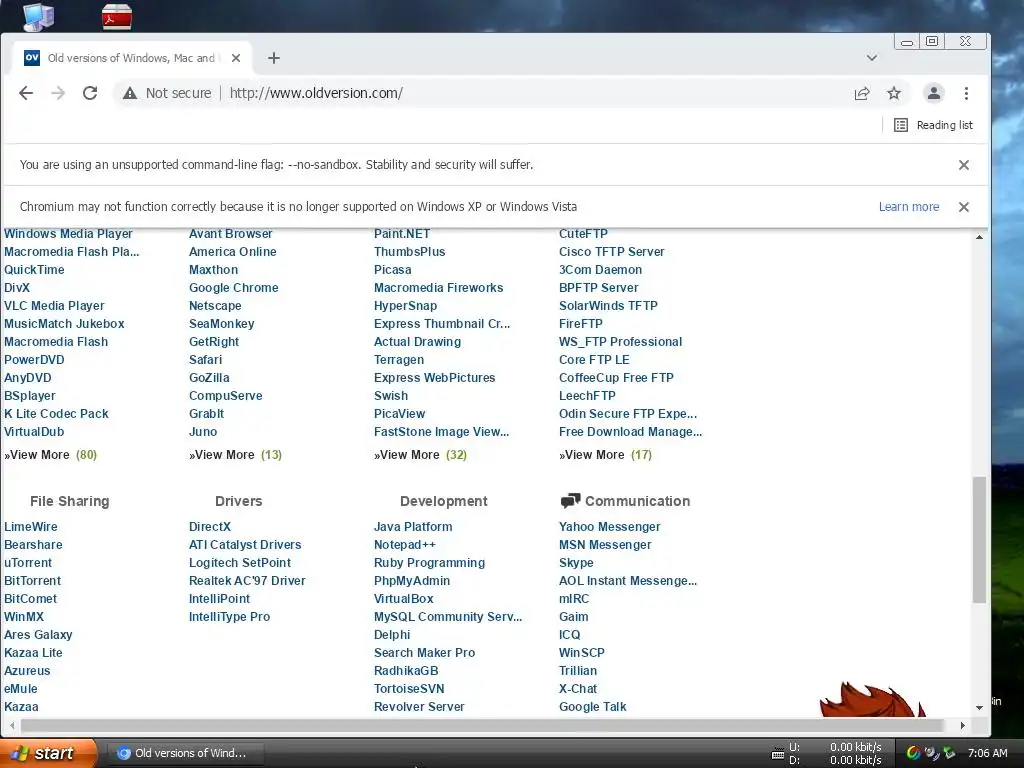Reload the oldversion.com page
Image resolution: width=1024 pixels, height=768 pixels.
(90, 93)
